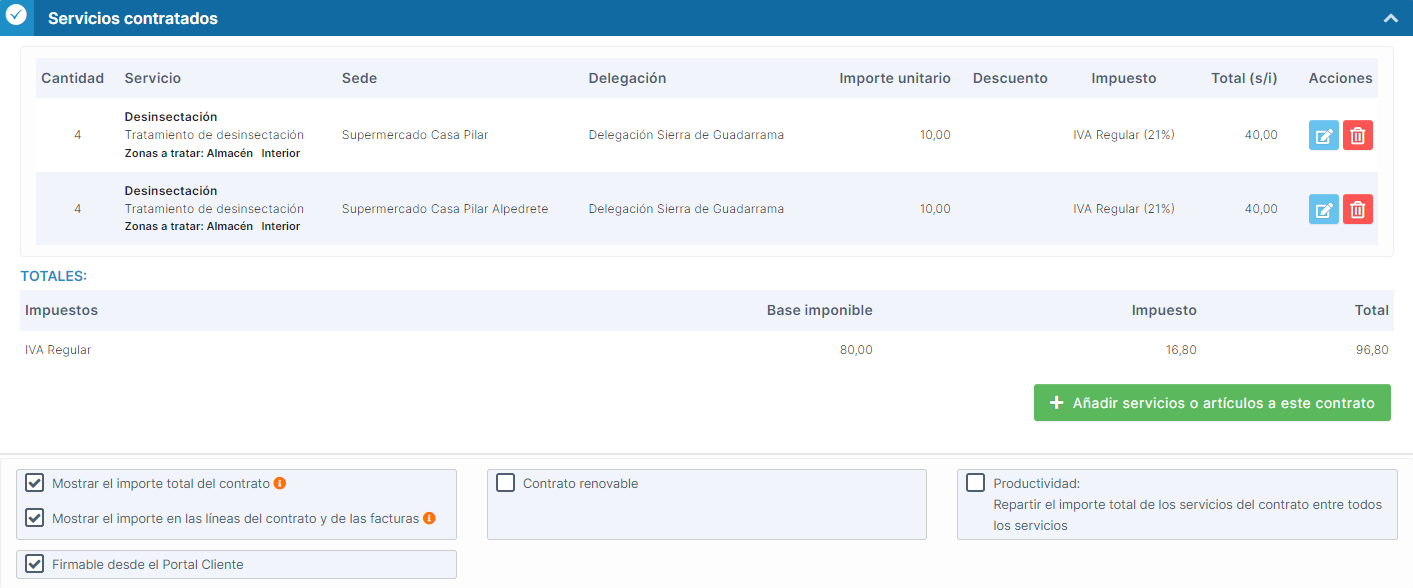
Task: Click the Importe unitario column header
Action: pos(894,78)
